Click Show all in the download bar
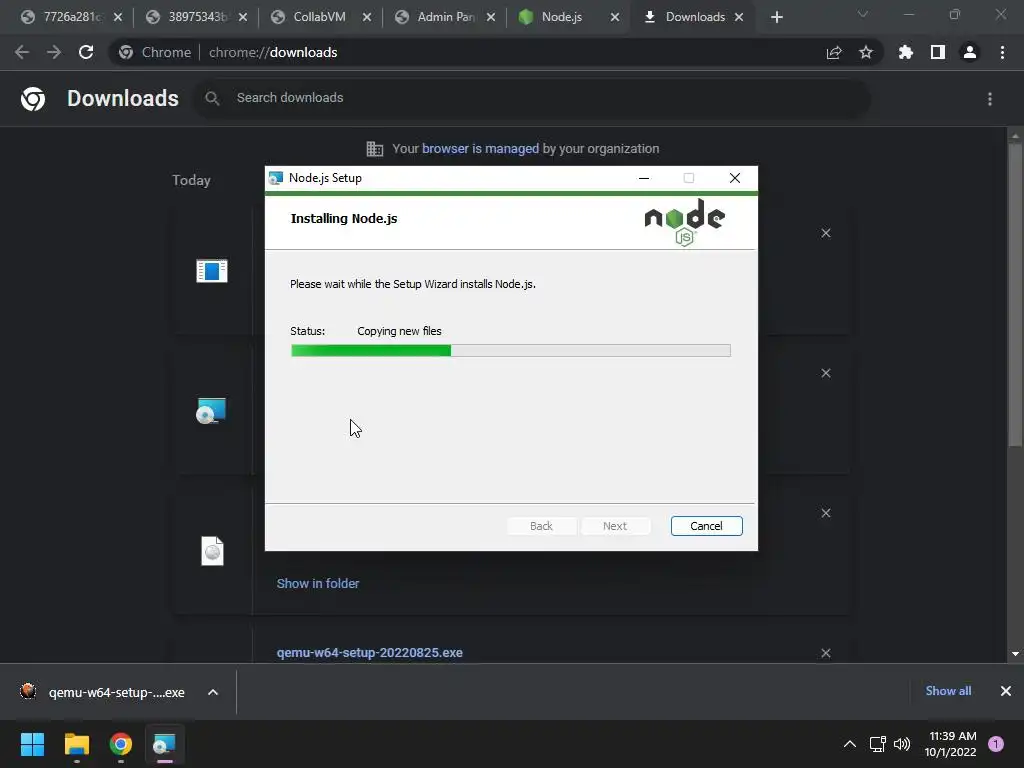1024x768 pixels. coord(948,691)
